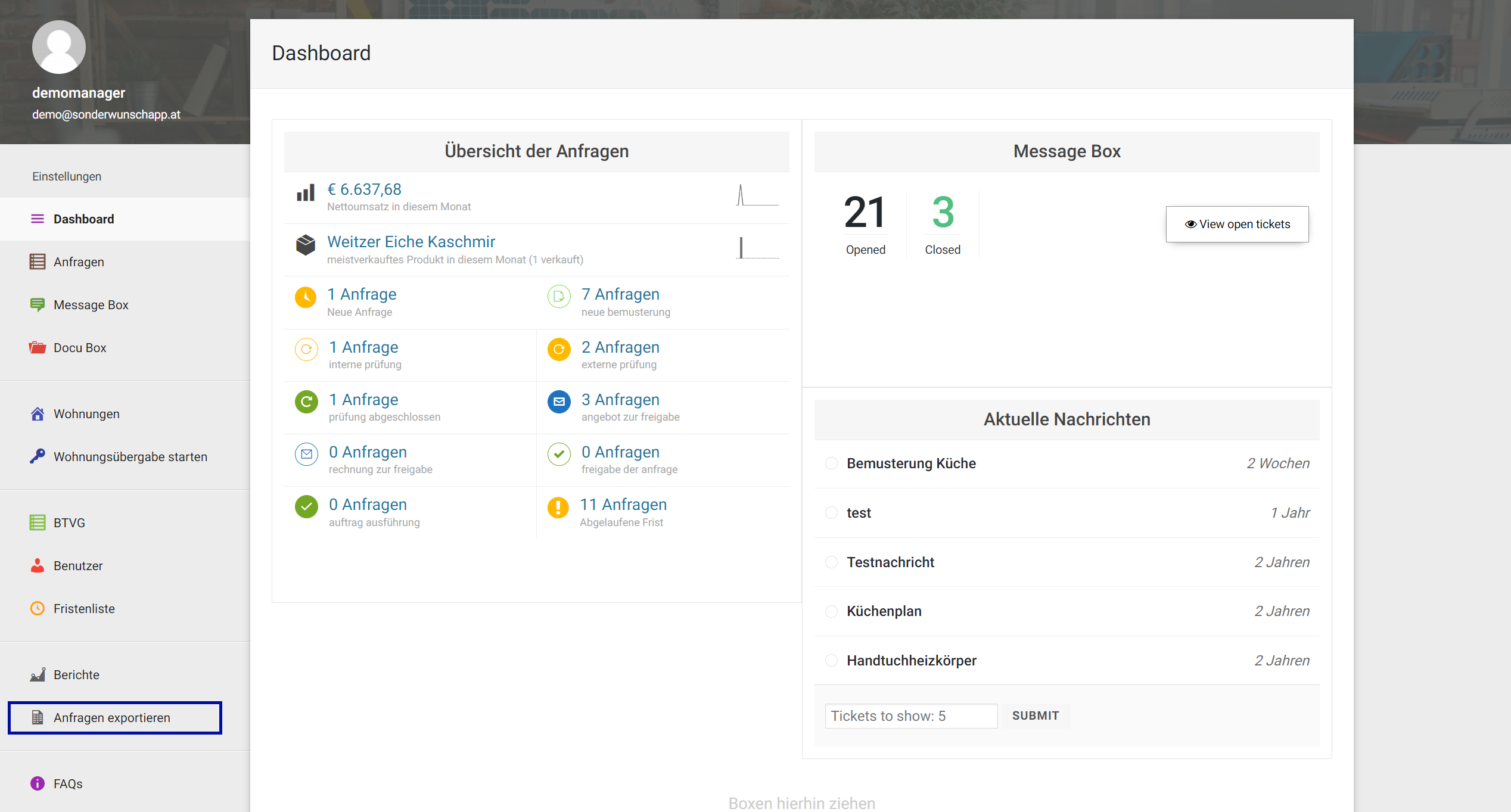The width and height of the screenshot is (1511, 812).
Task: Open the Dashboard menu item
Action: [125, 219]
